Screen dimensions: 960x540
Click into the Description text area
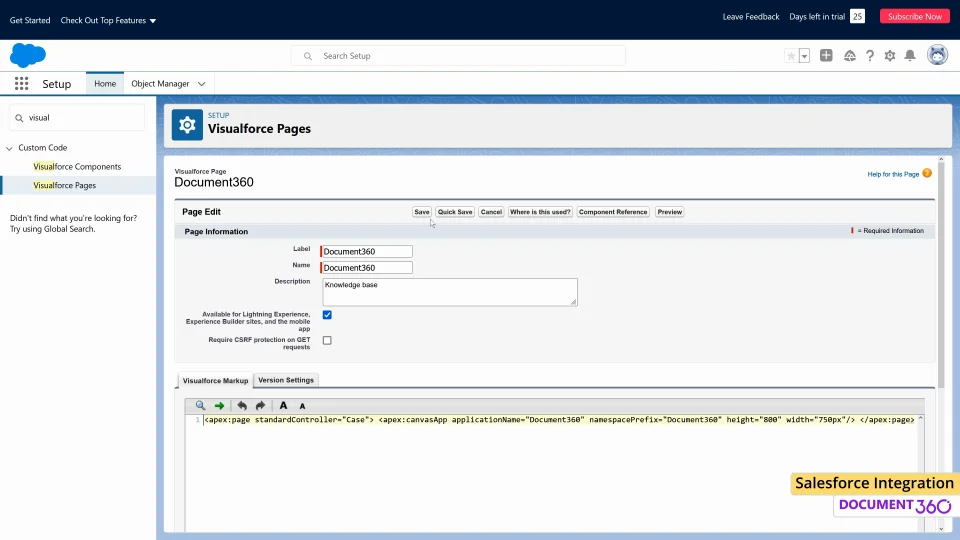point(450,292)
